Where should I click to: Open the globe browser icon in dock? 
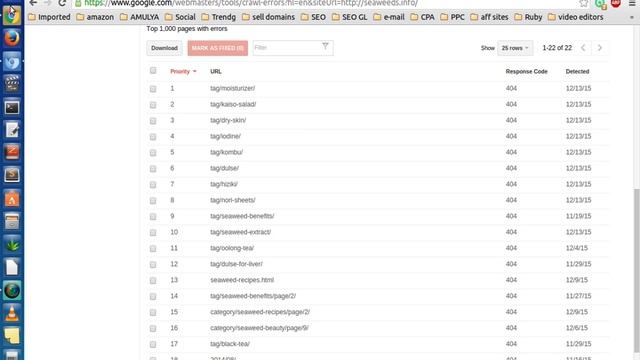pos(12,291)
